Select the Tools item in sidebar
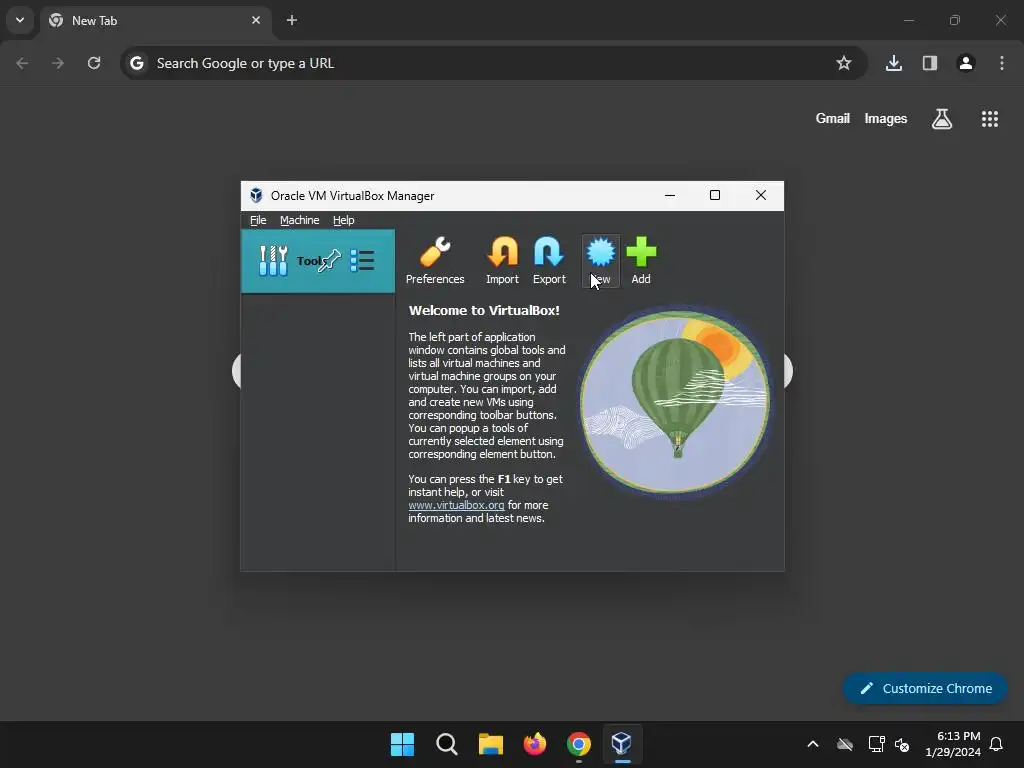 pyautogui.click(x=318, y=261)
